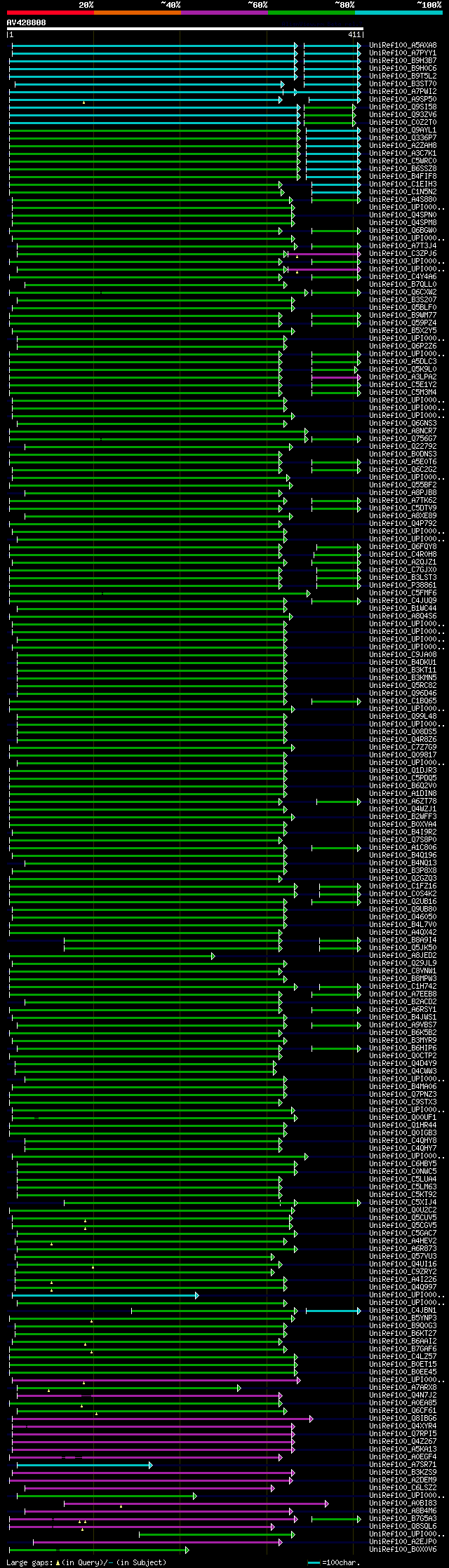Select label UniRef100_A7PWI2

(x=403, y=91)
